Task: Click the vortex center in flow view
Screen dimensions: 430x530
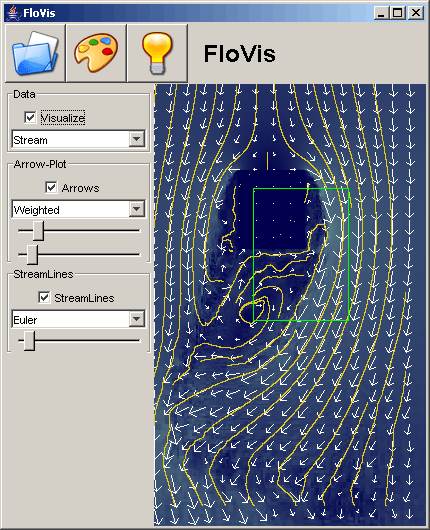Action: pos(254,309)
